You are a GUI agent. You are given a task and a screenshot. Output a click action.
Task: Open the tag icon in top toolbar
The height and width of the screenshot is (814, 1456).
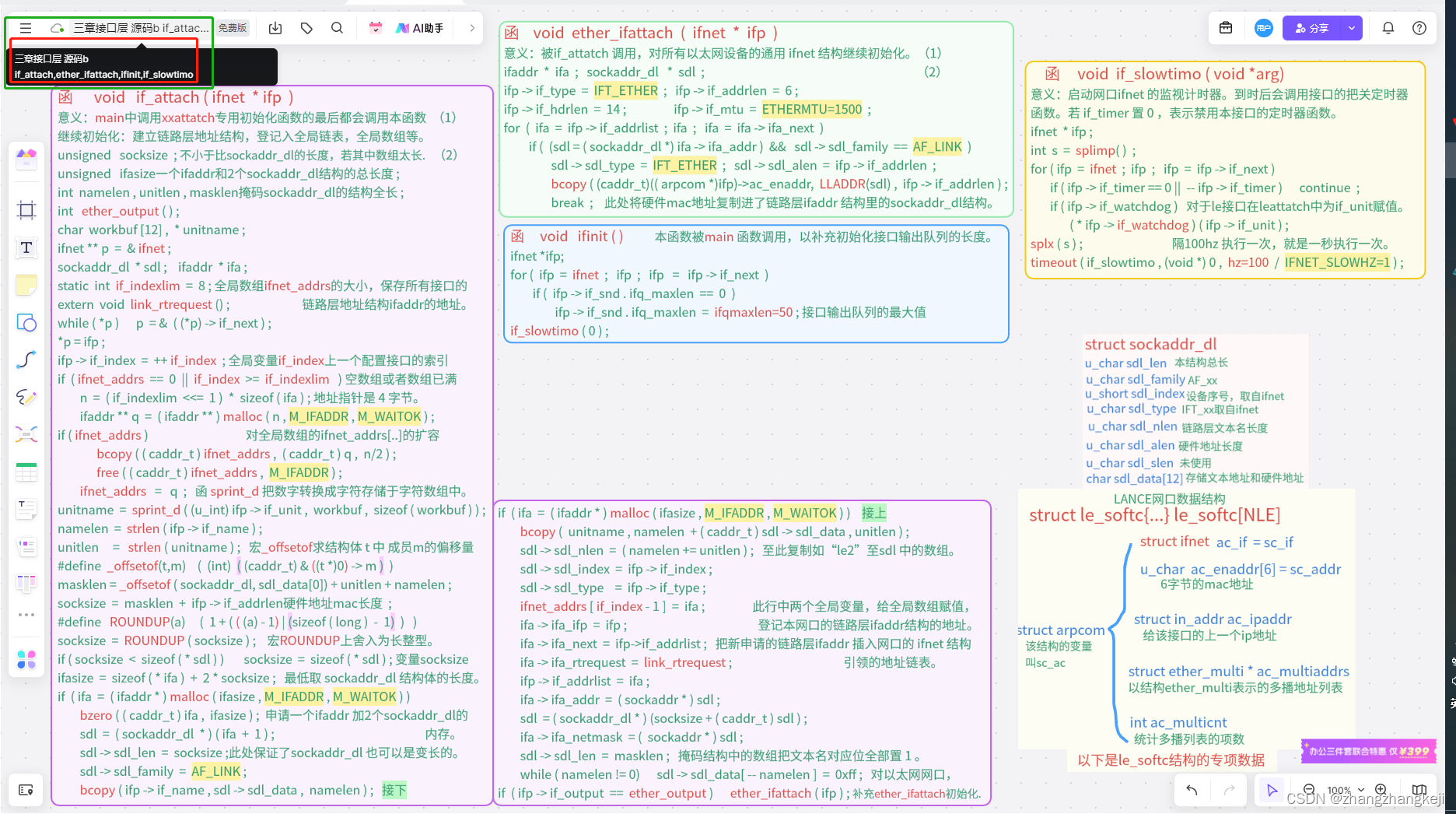tap(306, 28)
